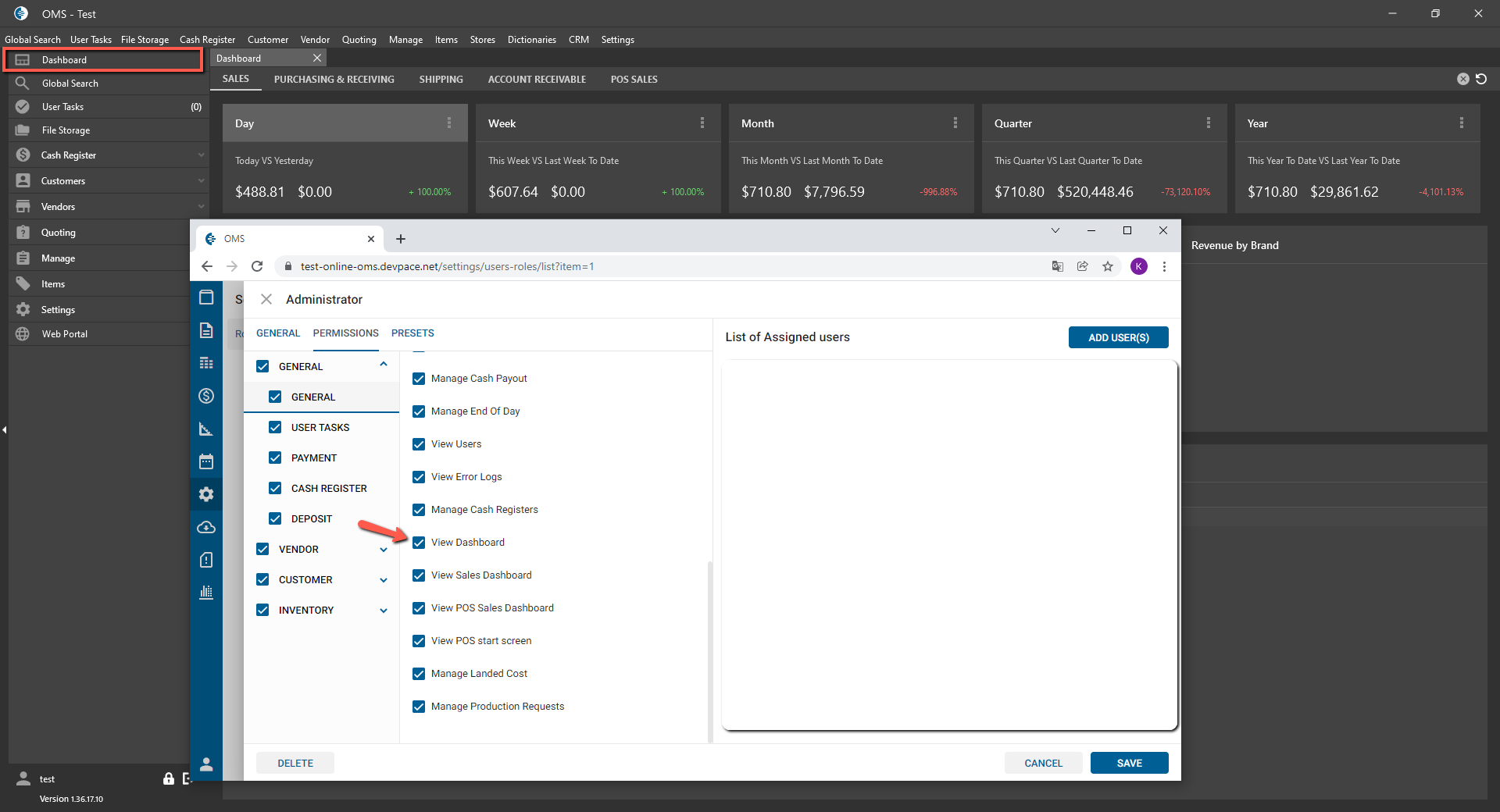Switch to the PRESETS tab

point(412,333)
